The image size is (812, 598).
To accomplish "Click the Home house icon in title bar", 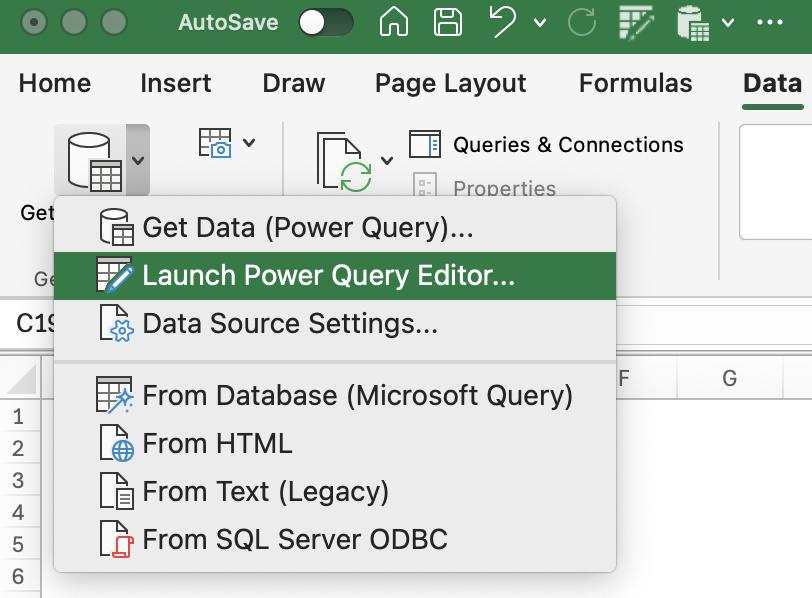I will point(394,22).
